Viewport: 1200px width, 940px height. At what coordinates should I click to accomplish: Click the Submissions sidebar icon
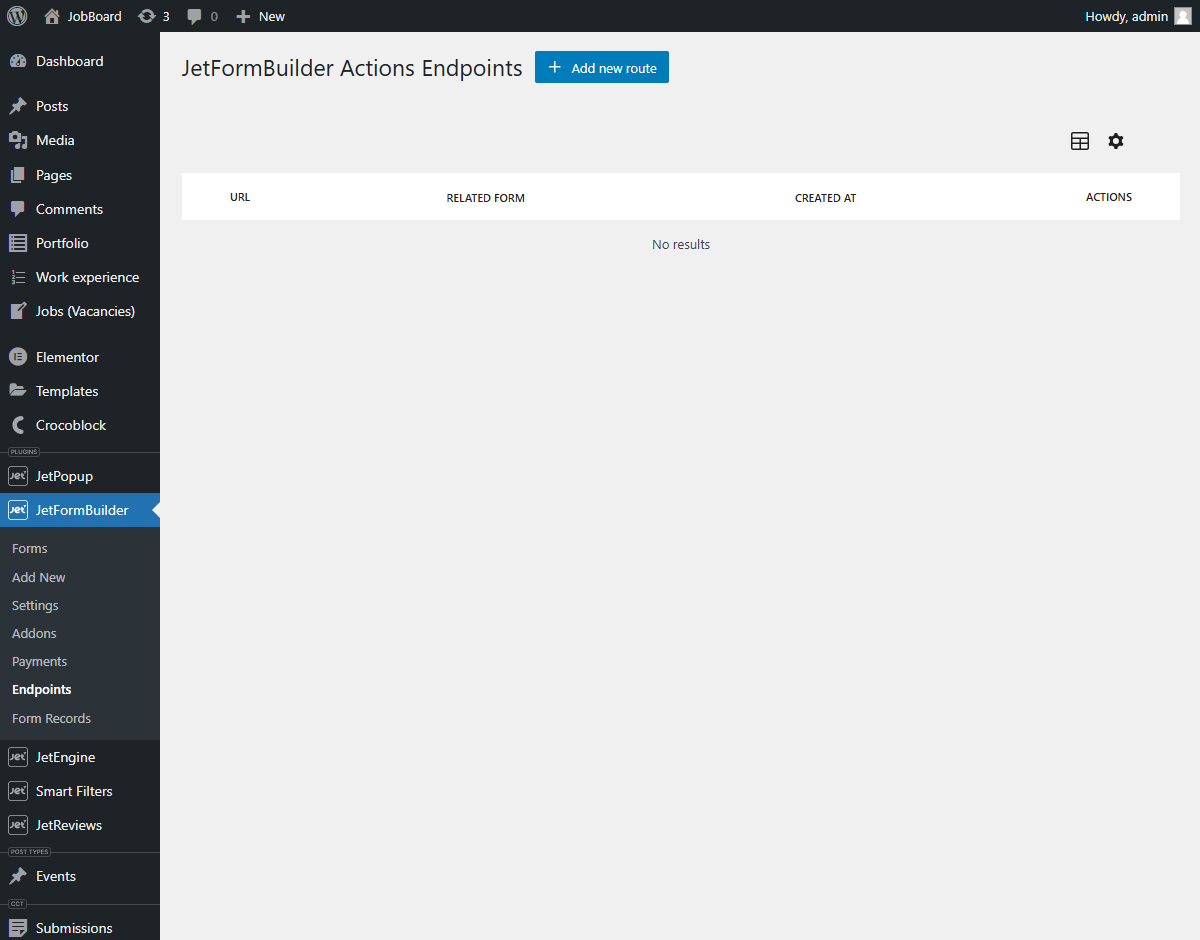[x=18, y=927]
